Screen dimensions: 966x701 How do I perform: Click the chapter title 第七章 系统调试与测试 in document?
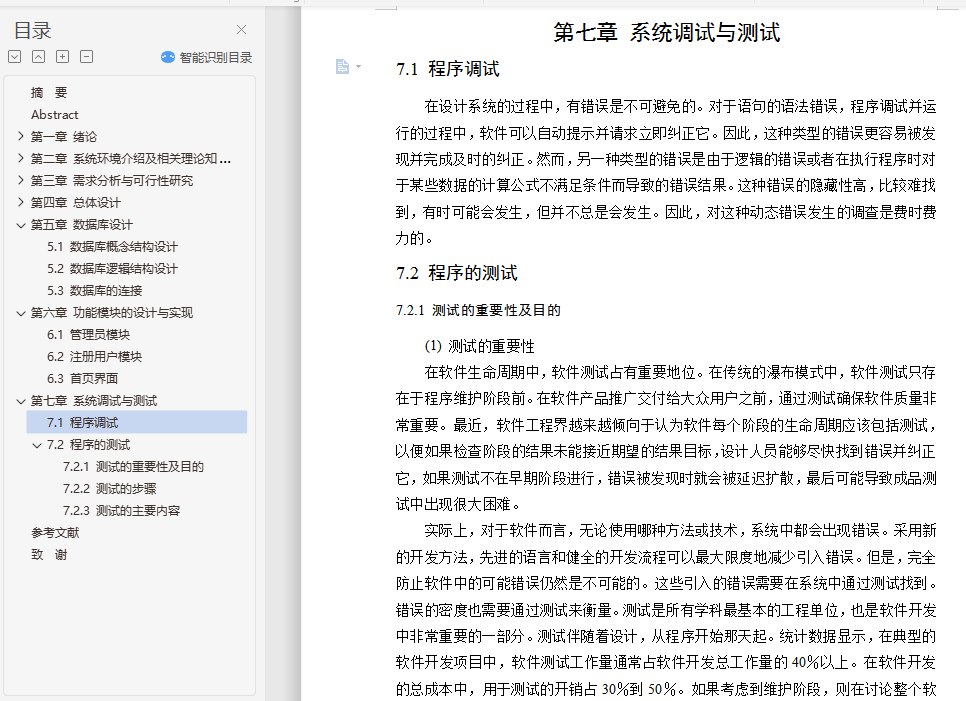coord(667,32)
